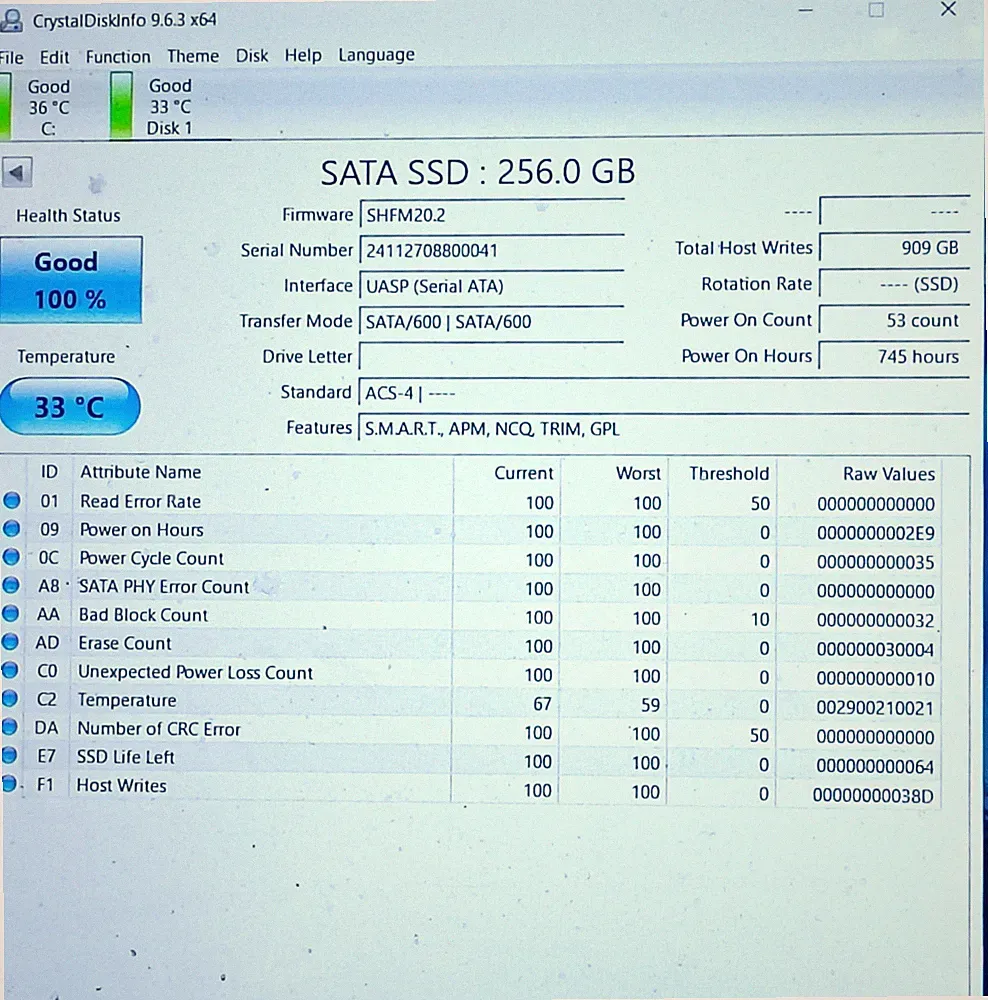Open the Language menu
This screenshot has height=1000, width=988.
pyautogui.click(x=376, y=55)
